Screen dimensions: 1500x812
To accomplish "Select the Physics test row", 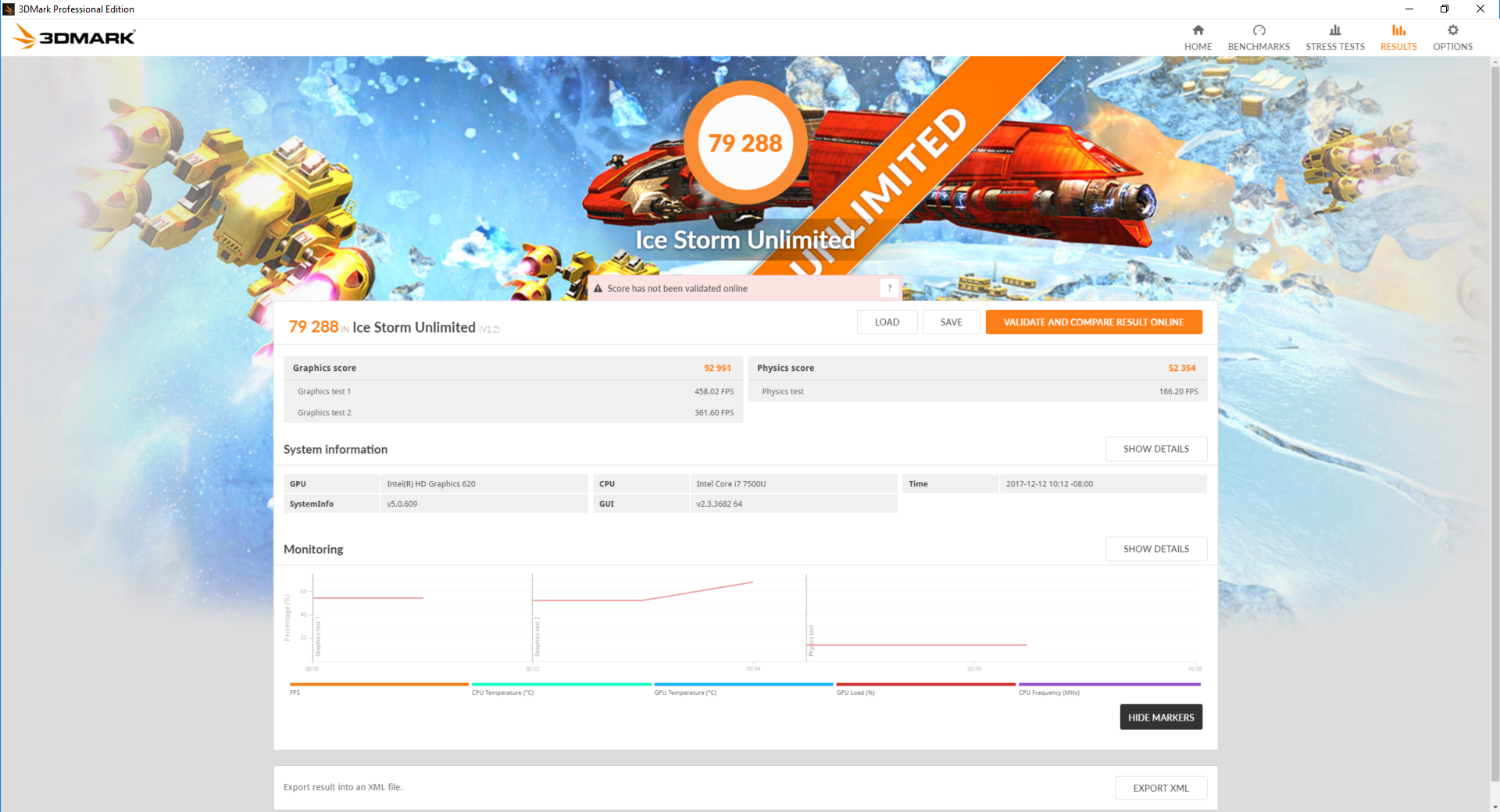I will point(978,391).
